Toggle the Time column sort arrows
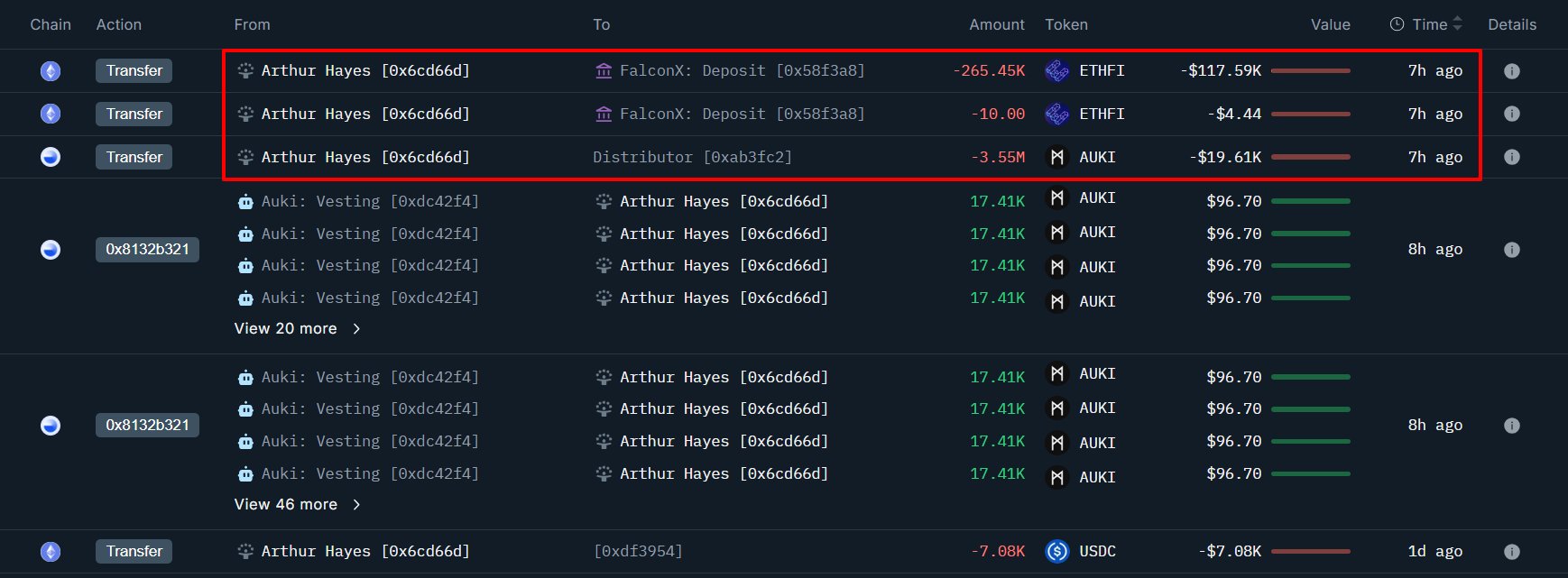The height and width of the screenshot is (578, 1568). point(1457,24)
